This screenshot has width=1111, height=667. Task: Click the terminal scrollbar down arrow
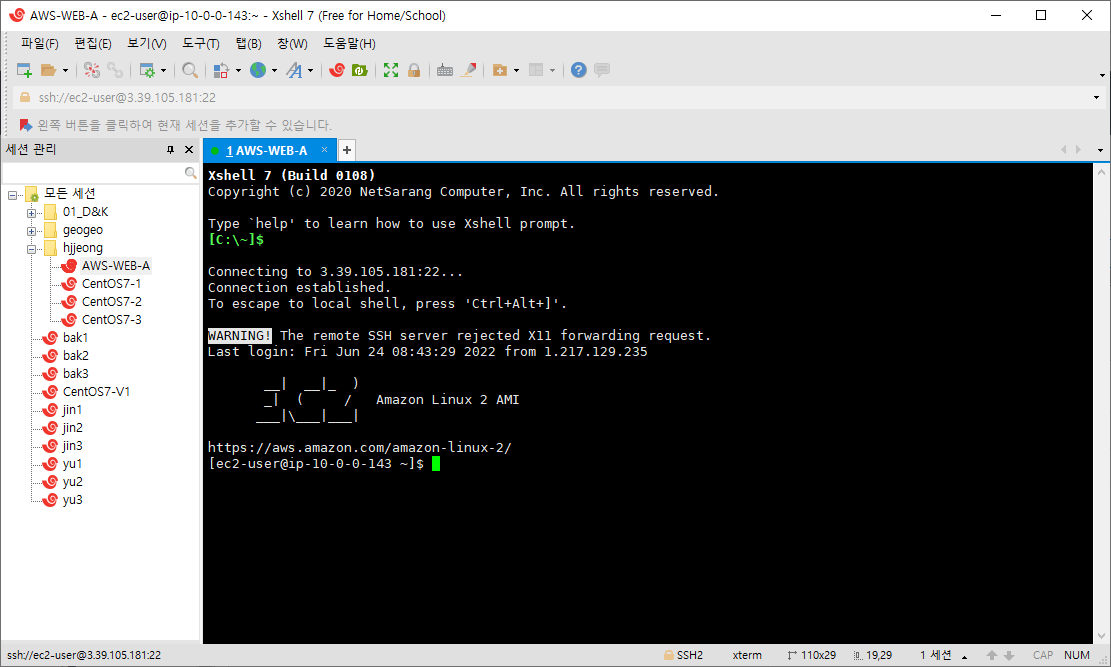(1102, 636)
